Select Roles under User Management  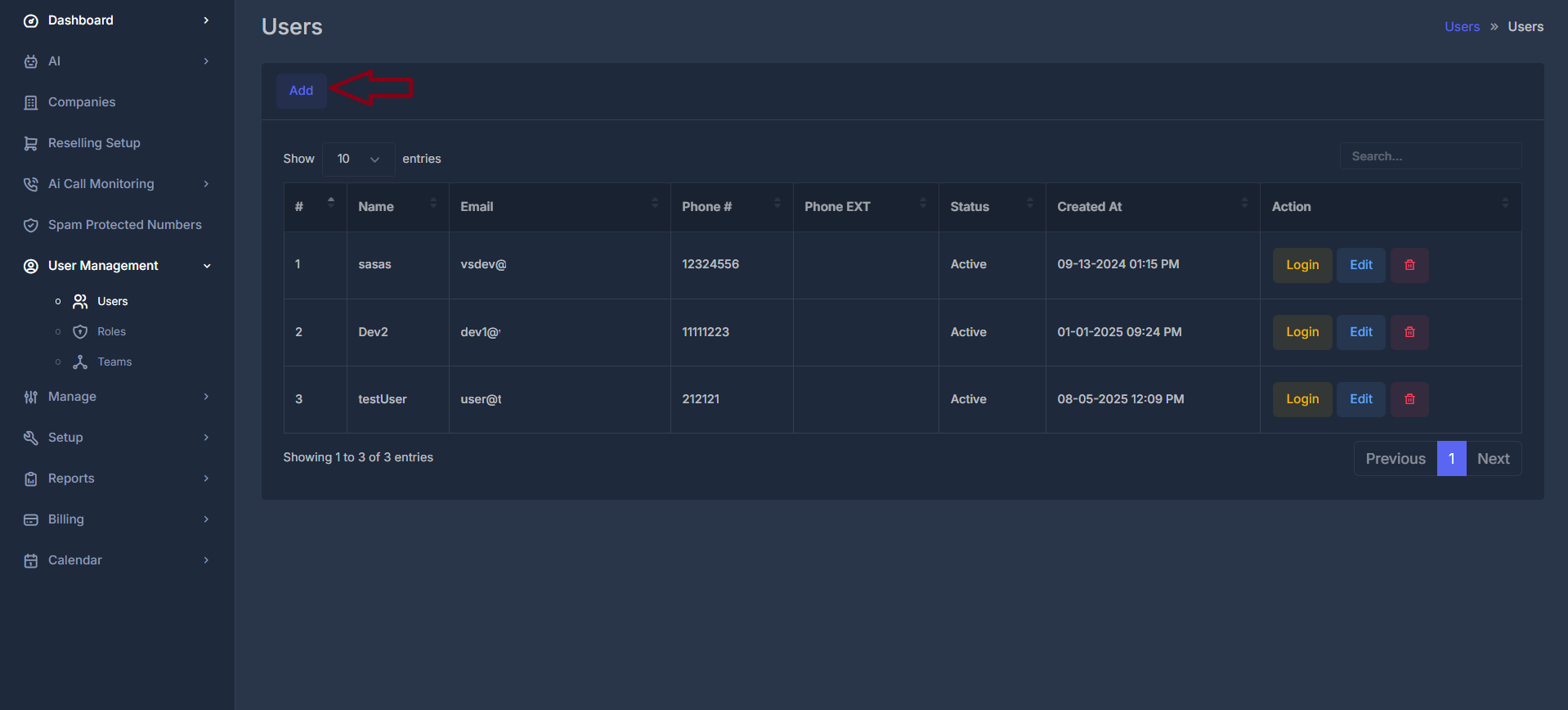[x=111, y=331]
